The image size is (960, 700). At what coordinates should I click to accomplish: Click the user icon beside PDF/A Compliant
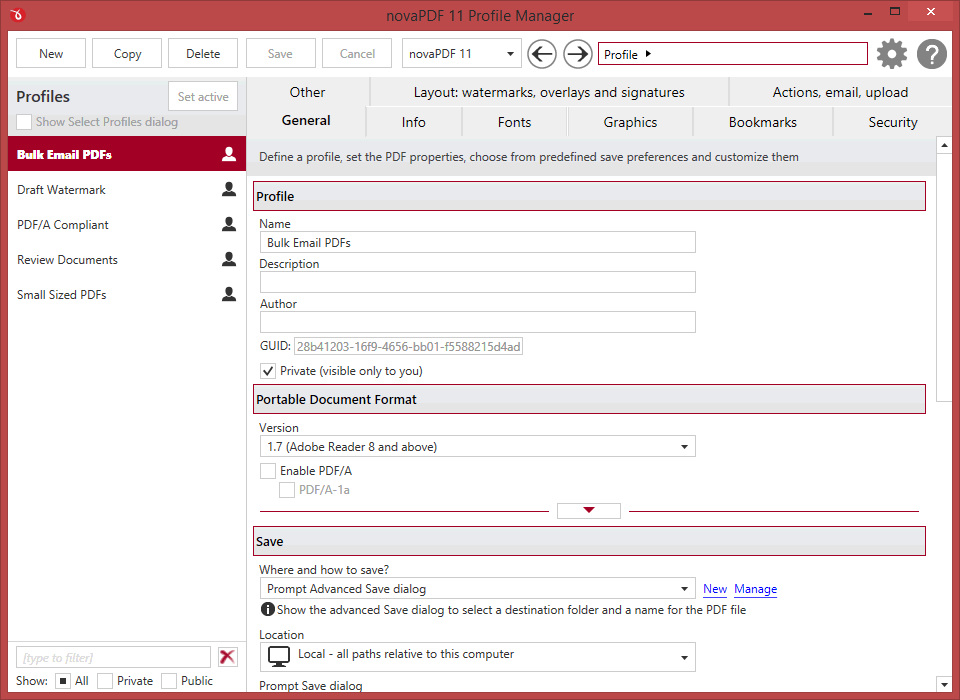point(229,224)
